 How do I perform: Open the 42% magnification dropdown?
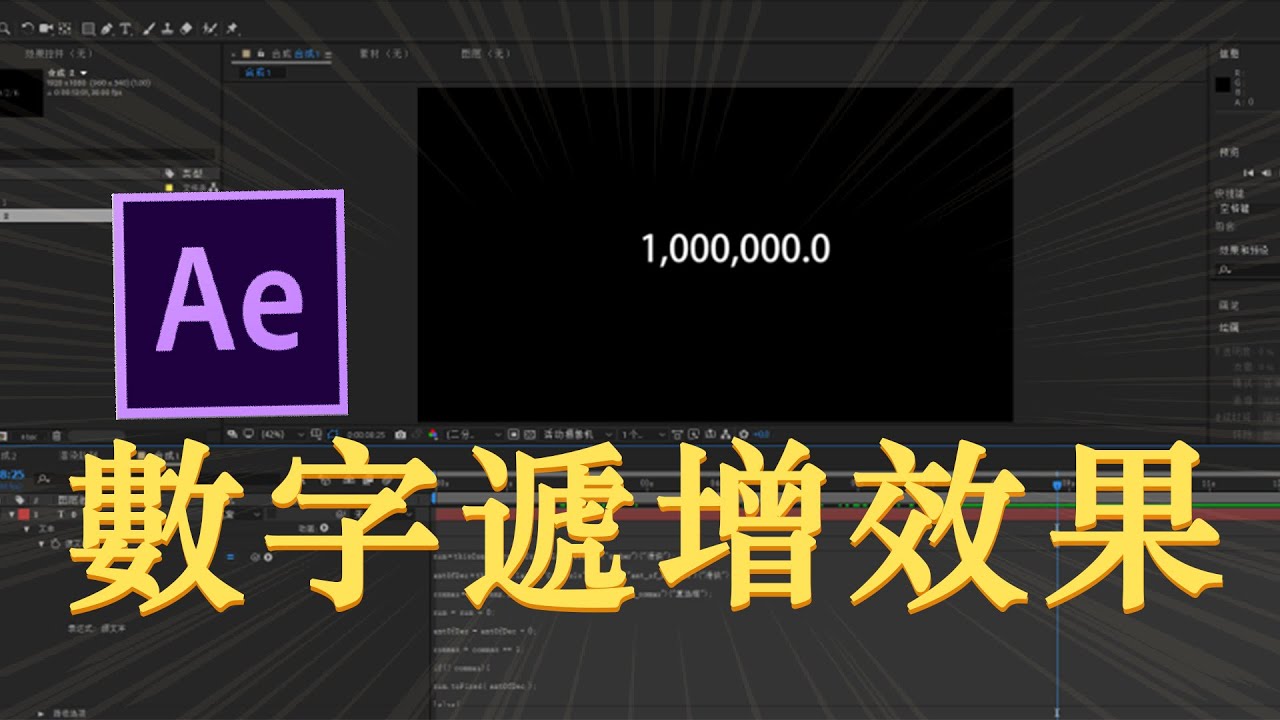[x=281, y=434]
